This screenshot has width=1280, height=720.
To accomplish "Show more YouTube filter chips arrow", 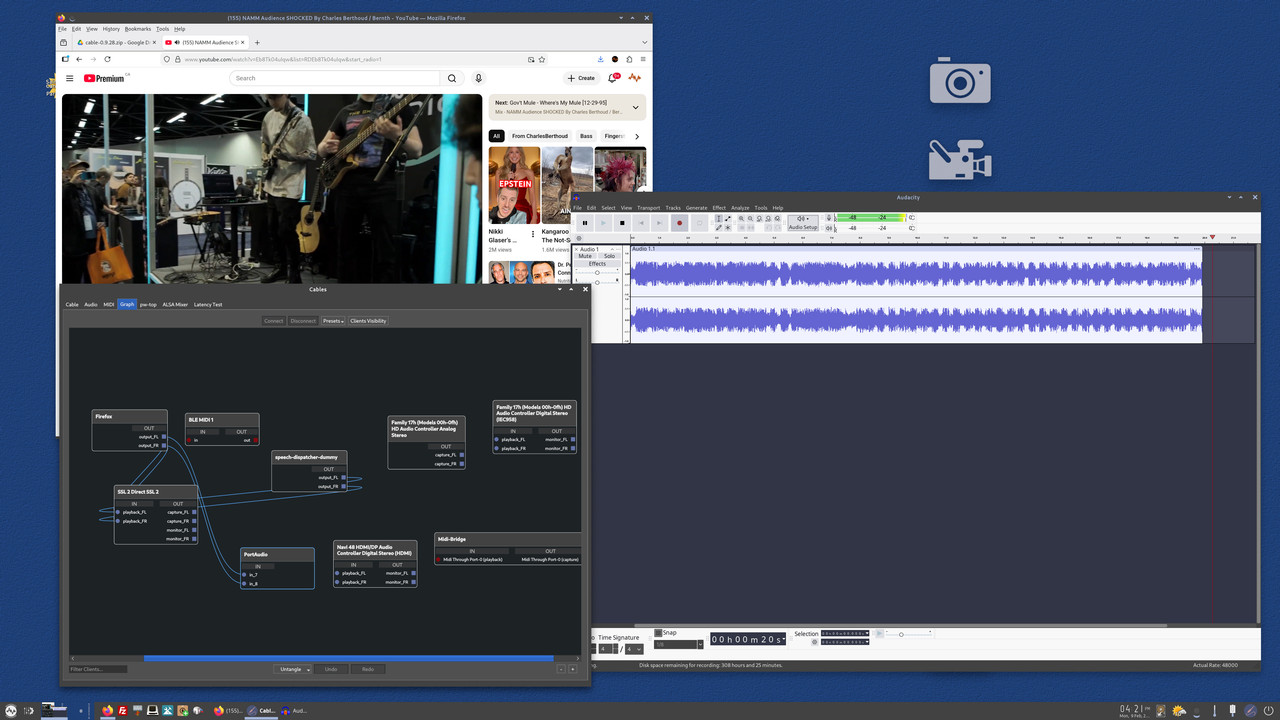I will click(637, 136).
